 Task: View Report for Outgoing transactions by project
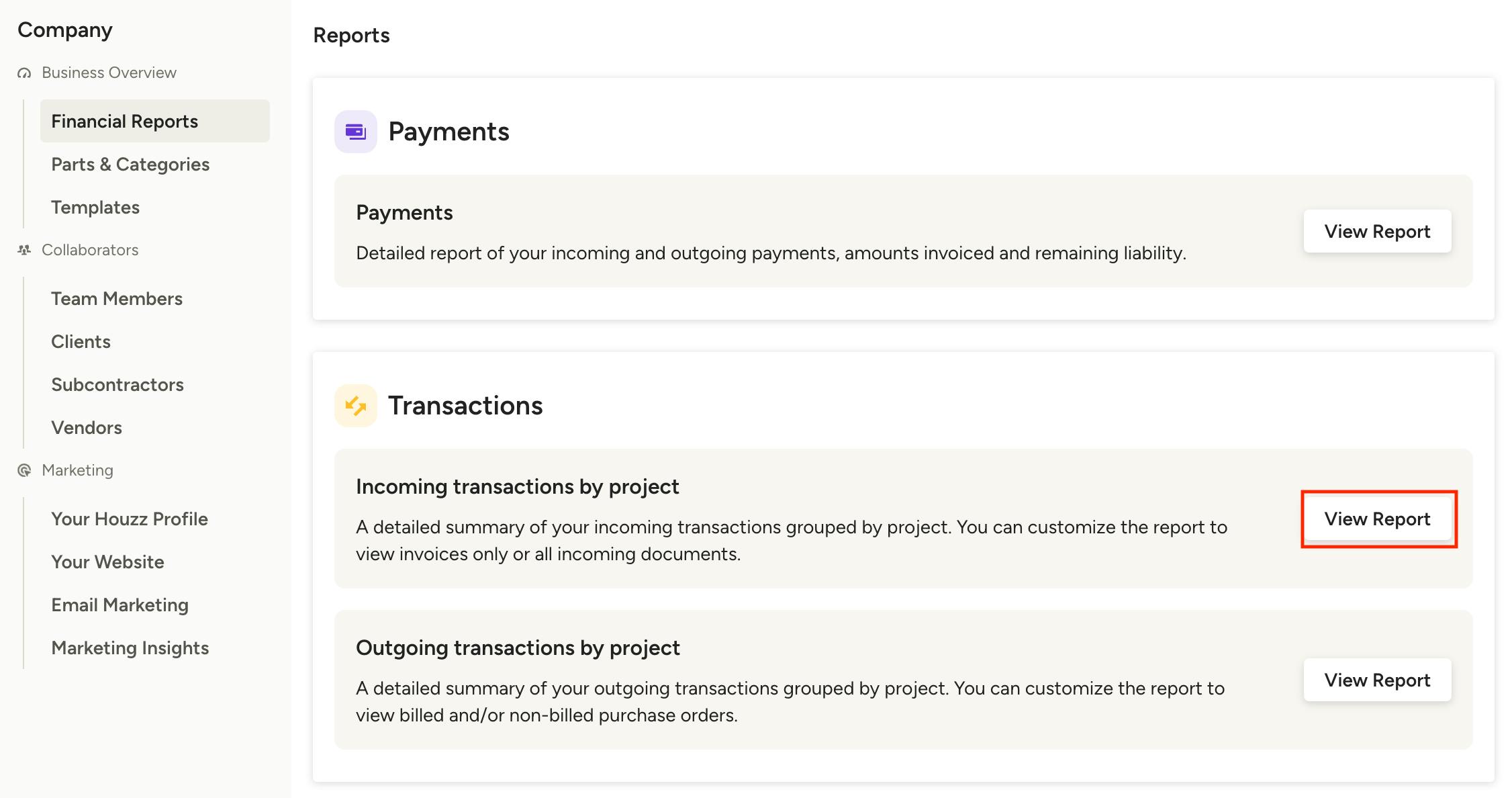pos(1377,680)
